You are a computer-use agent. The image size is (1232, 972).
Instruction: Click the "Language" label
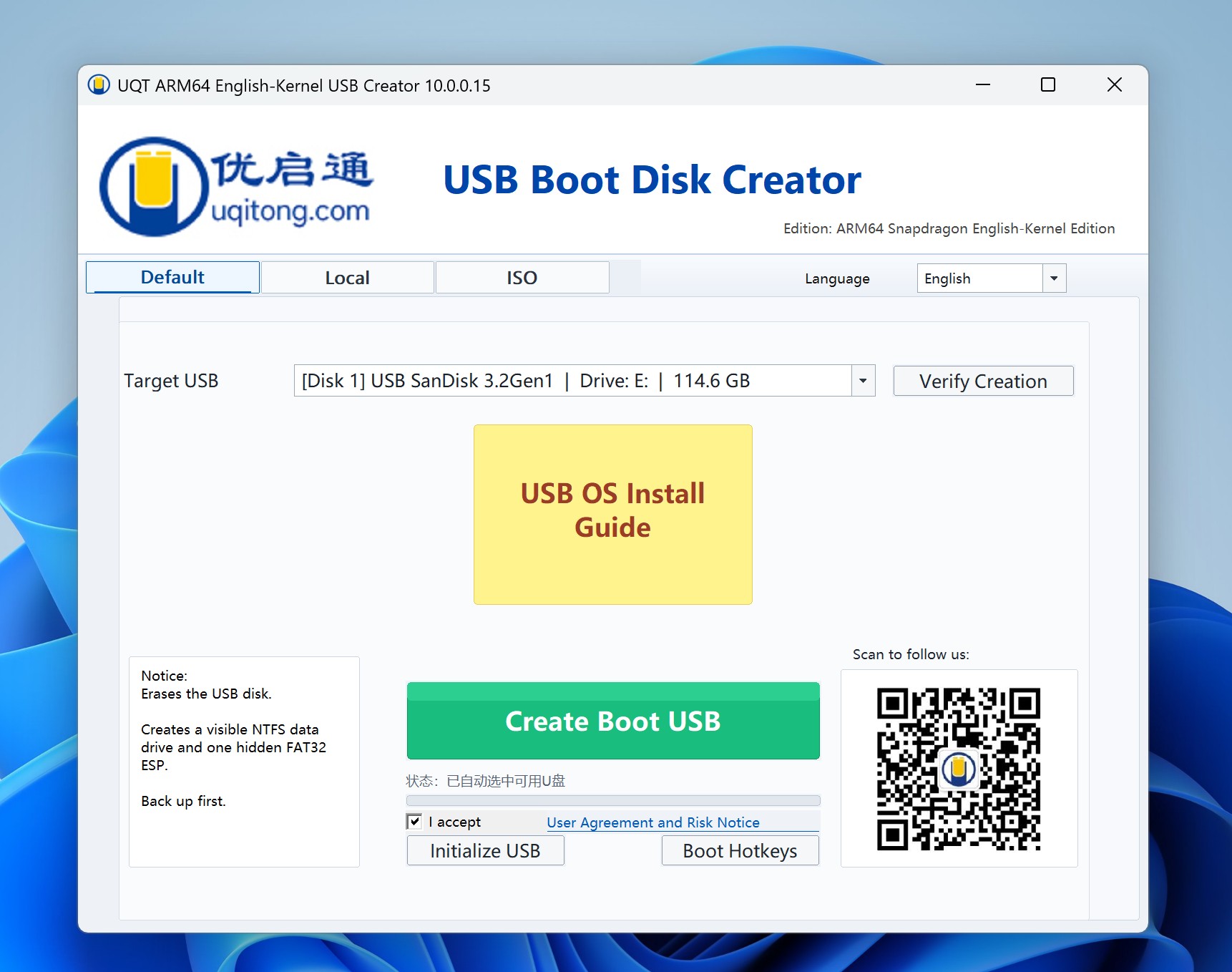[x=837, y=278]
